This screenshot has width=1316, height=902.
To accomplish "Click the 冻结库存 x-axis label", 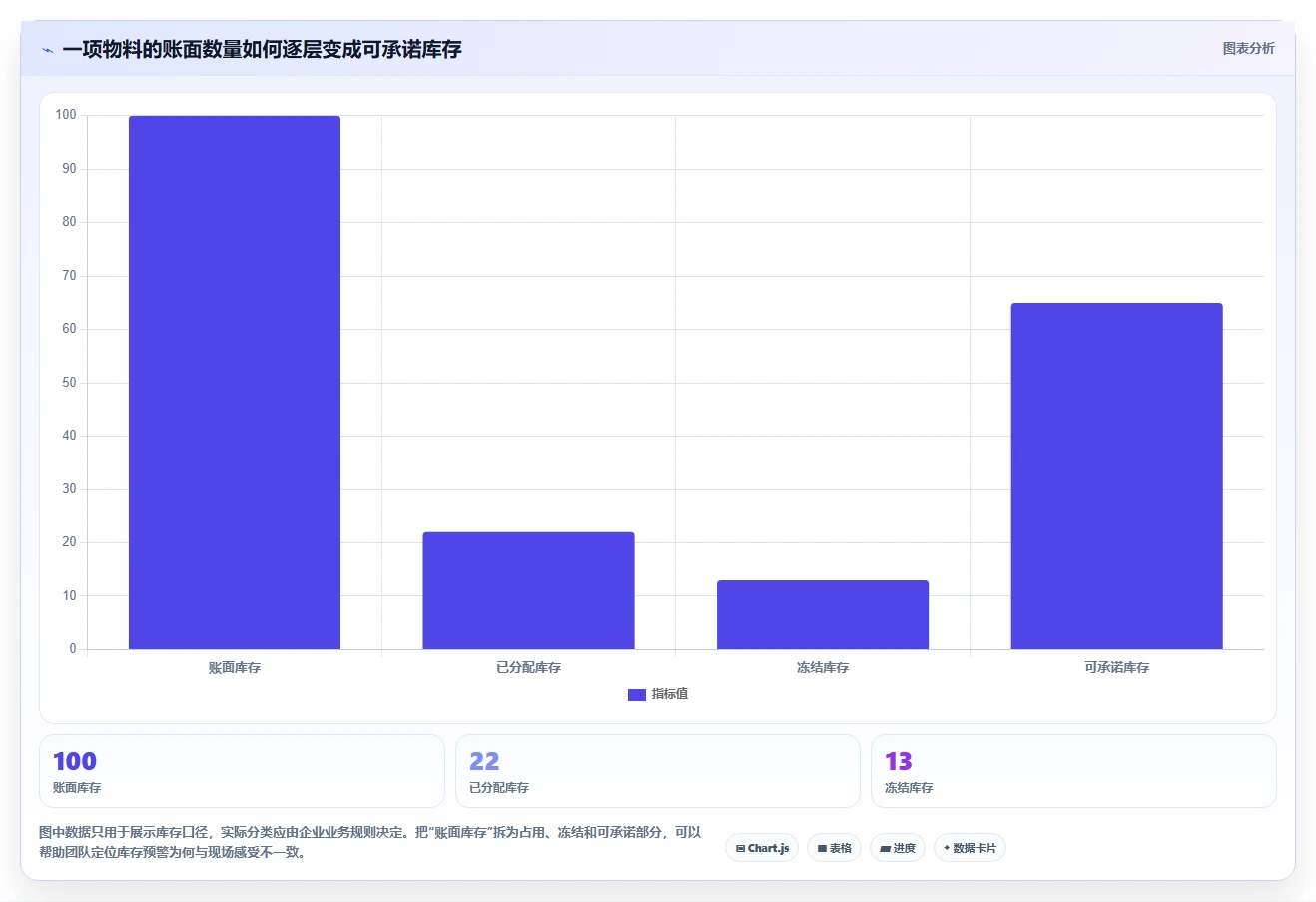I will point(823,668).
